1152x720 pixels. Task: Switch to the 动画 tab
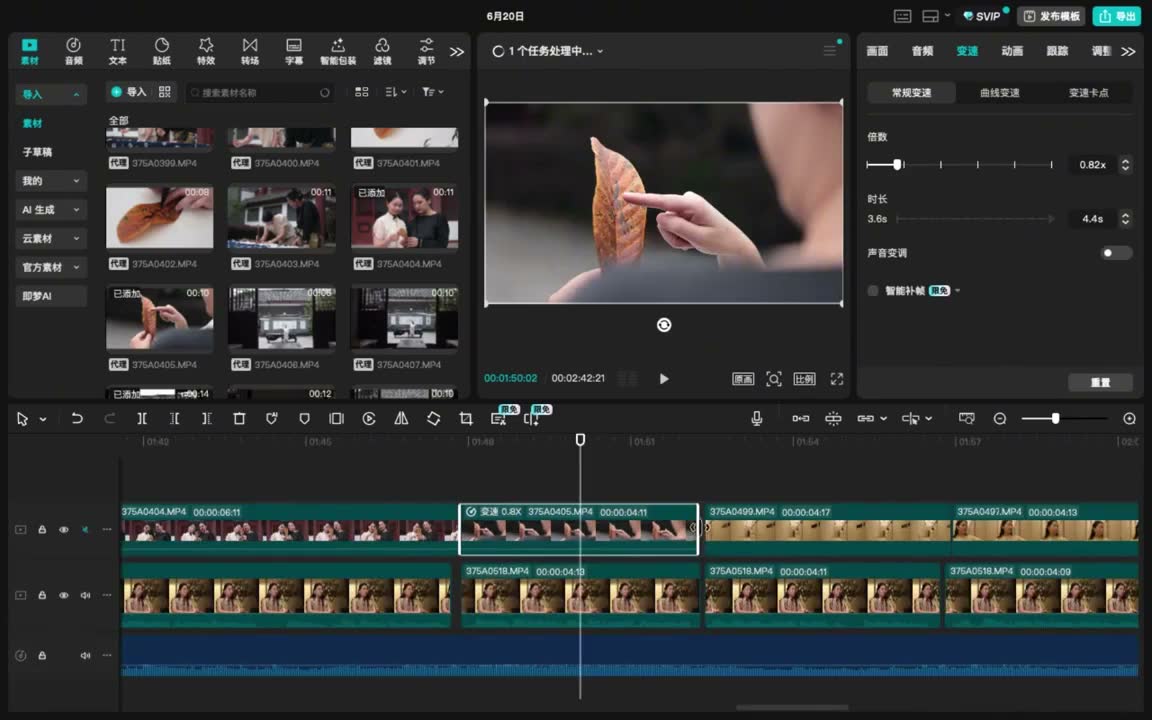tap(1012, 51)
